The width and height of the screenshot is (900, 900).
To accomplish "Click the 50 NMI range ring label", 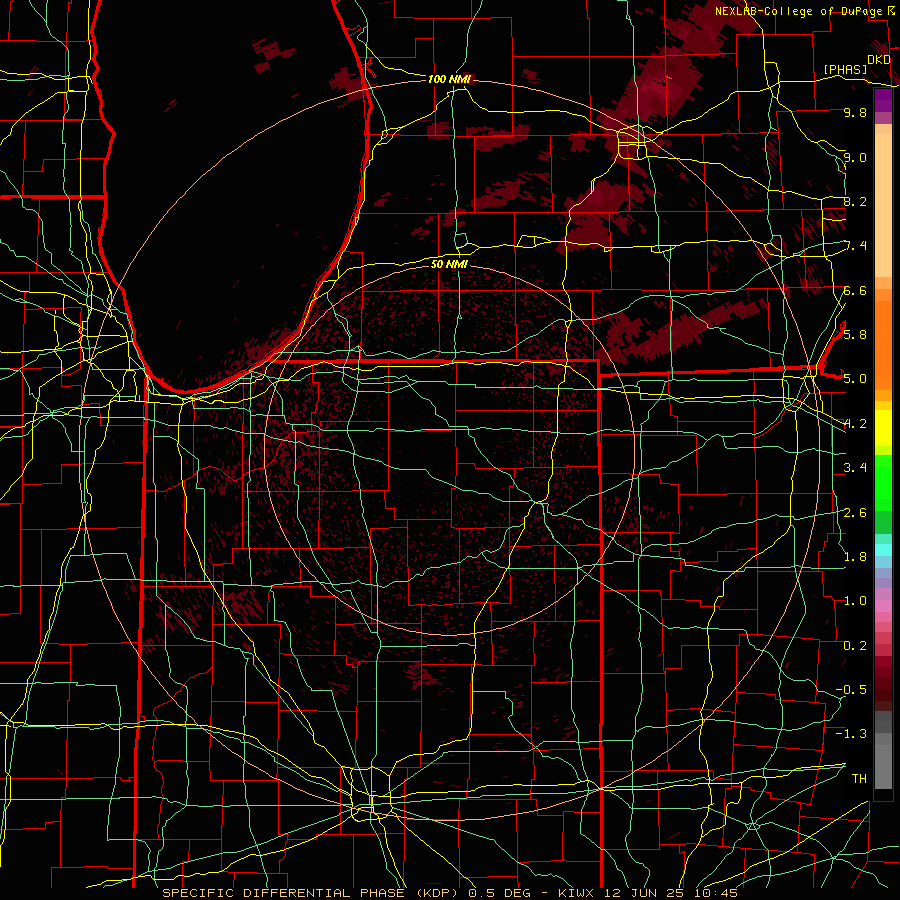I will pos(449,264).
